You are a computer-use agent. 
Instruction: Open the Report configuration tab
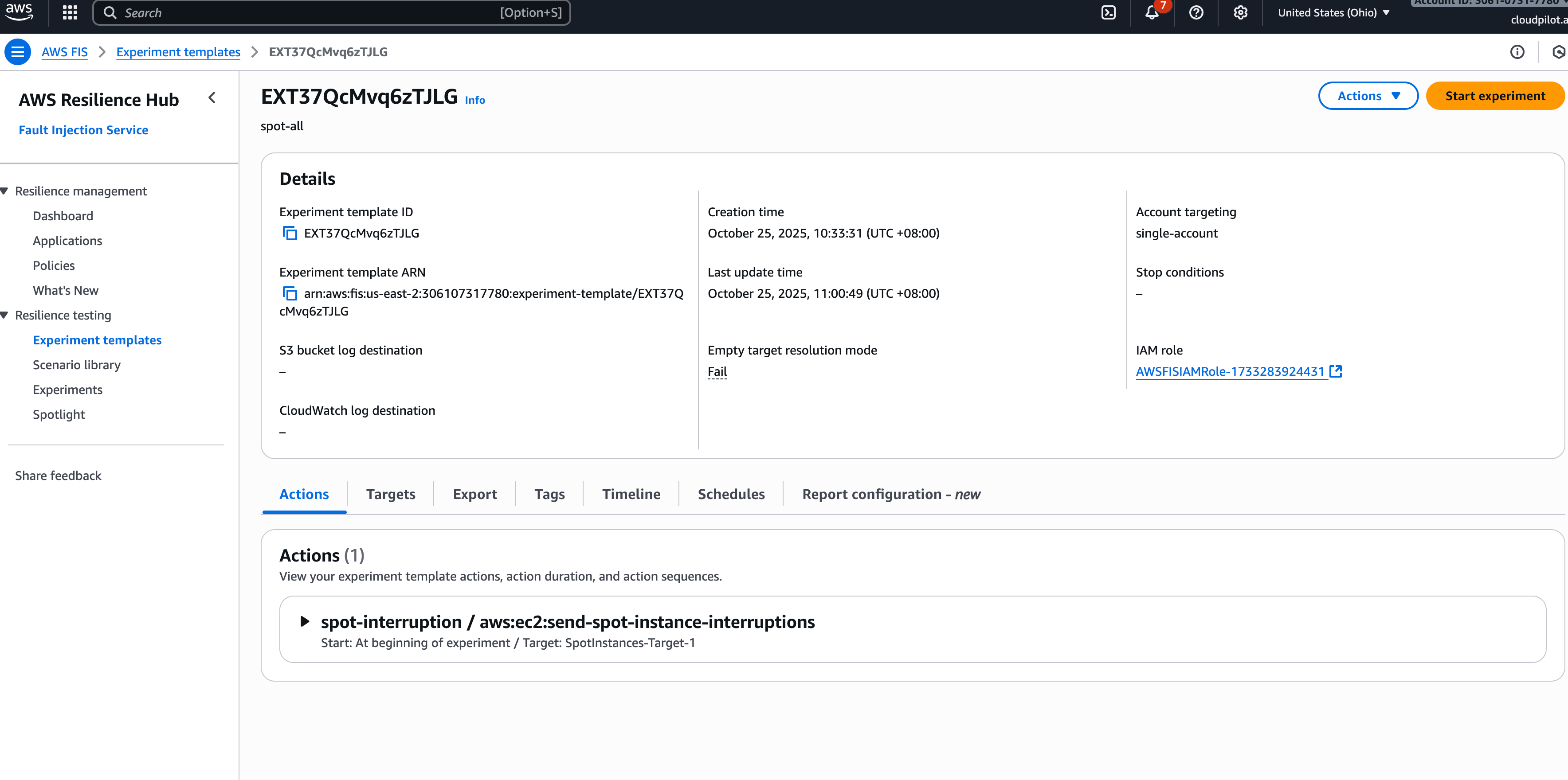click(x=890, y=494)
